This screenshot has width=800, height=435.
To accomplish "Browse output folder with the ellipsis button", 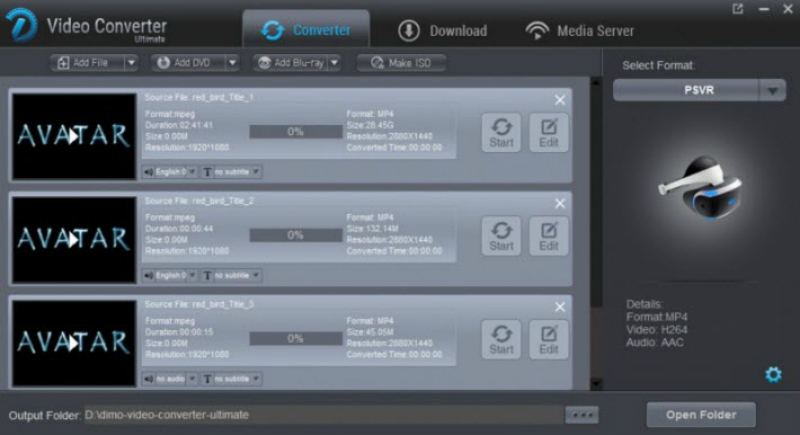I will click(x=582, y=415).
